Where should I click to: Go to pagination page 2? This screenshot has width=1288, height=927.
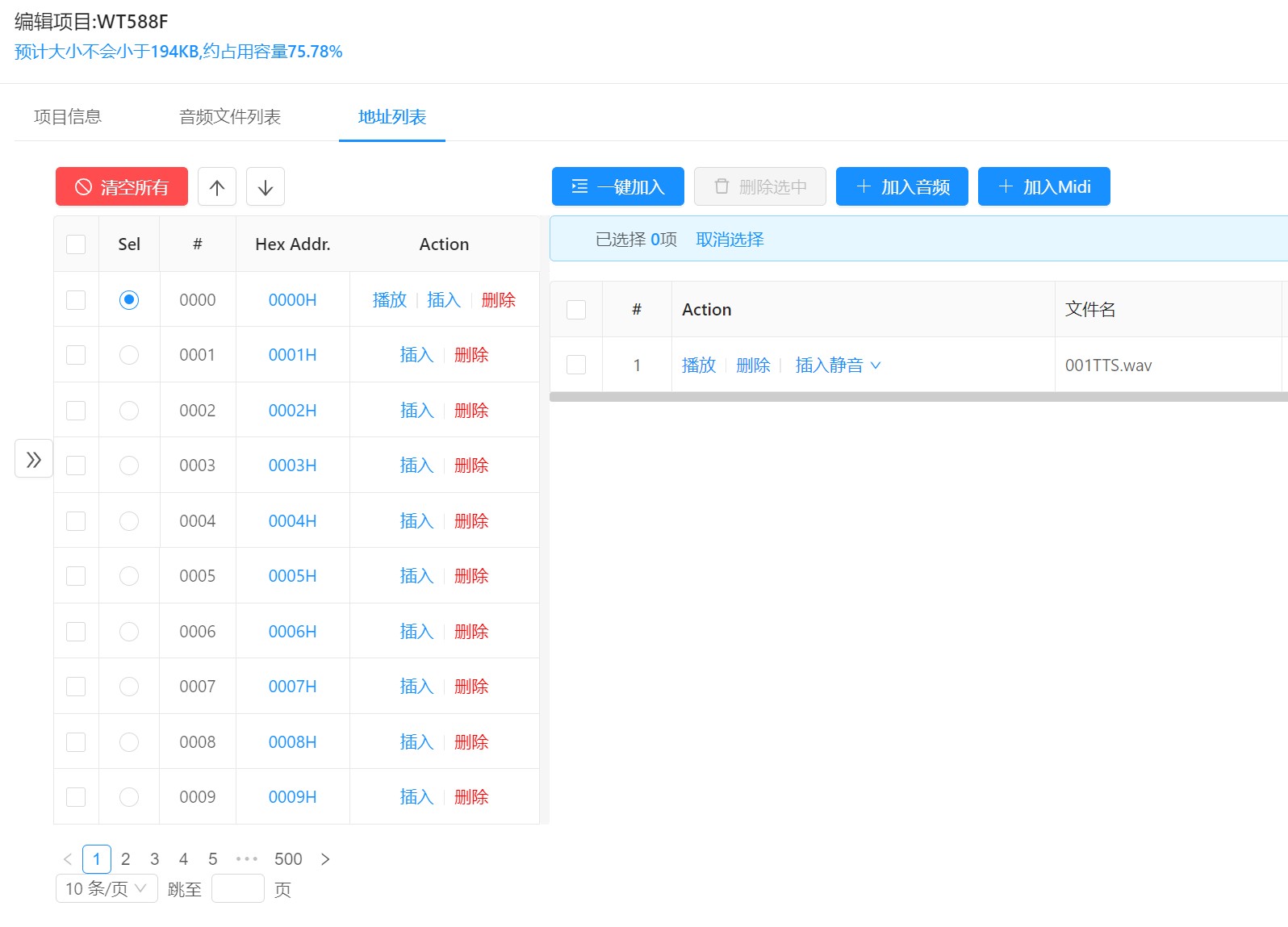(125, 859)
